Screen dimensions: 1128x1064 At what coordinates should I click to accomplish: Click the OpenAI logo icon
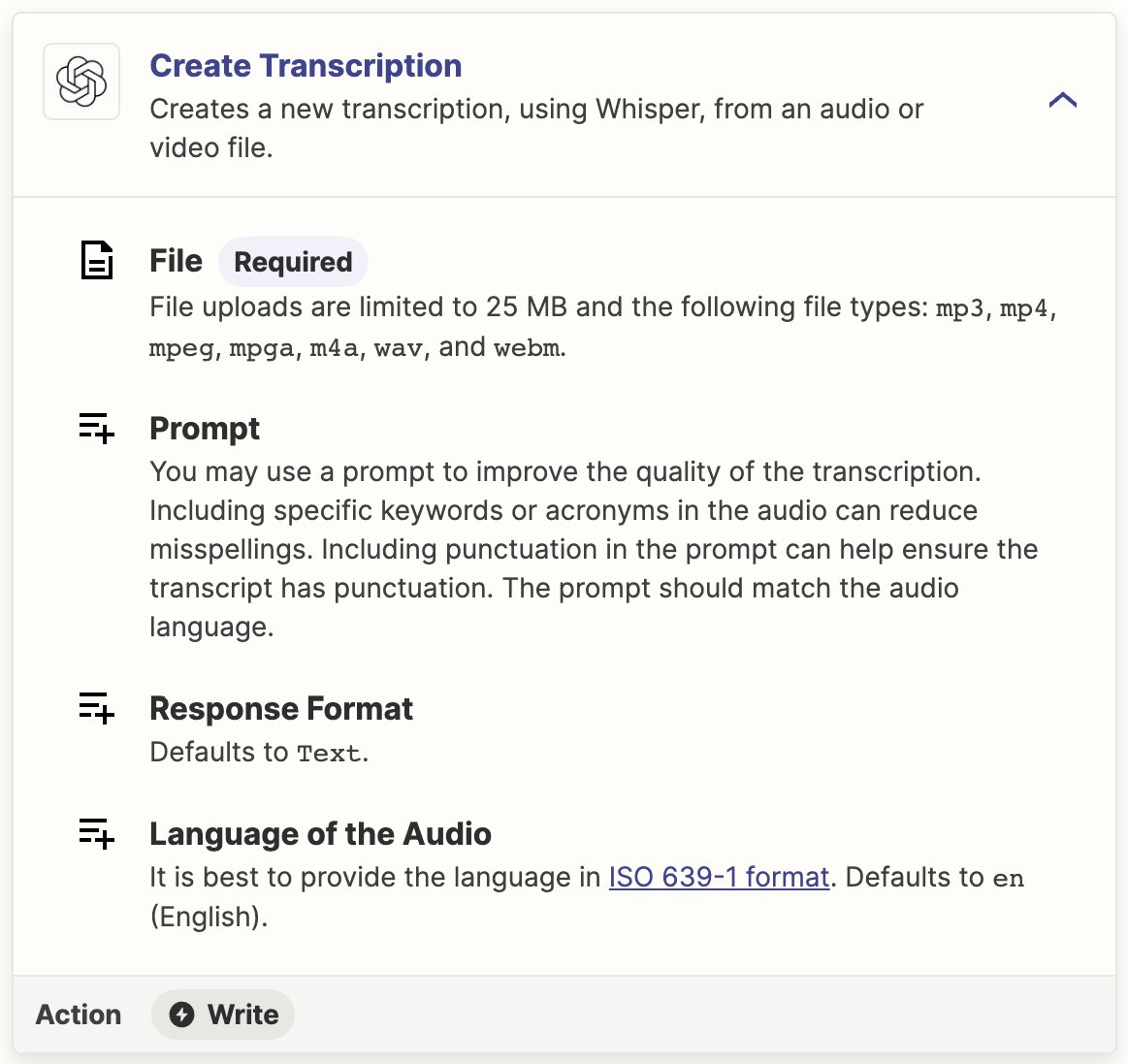coord(81,81)
